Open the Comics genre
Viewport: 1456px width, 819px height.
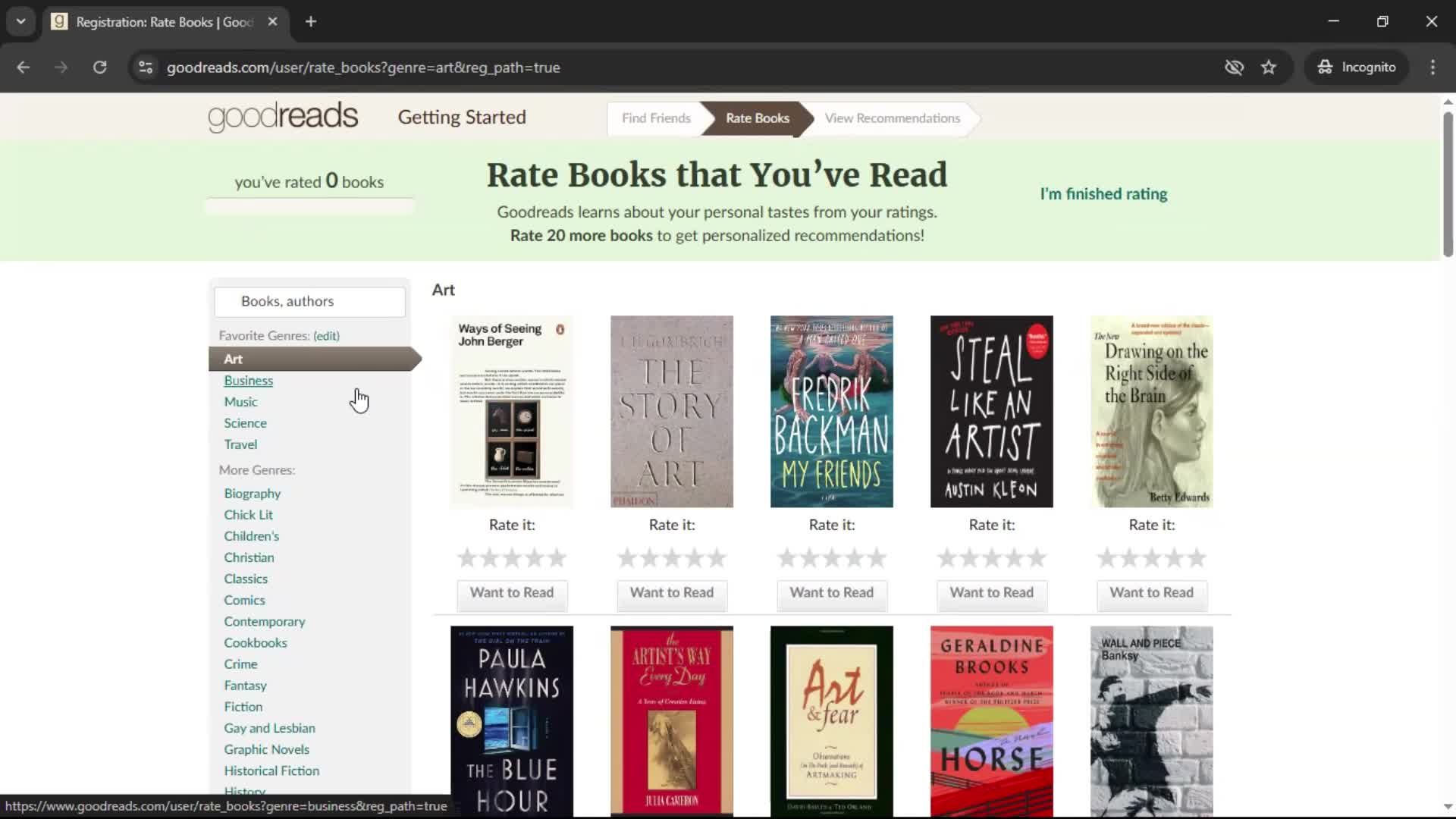pos(244,600)
